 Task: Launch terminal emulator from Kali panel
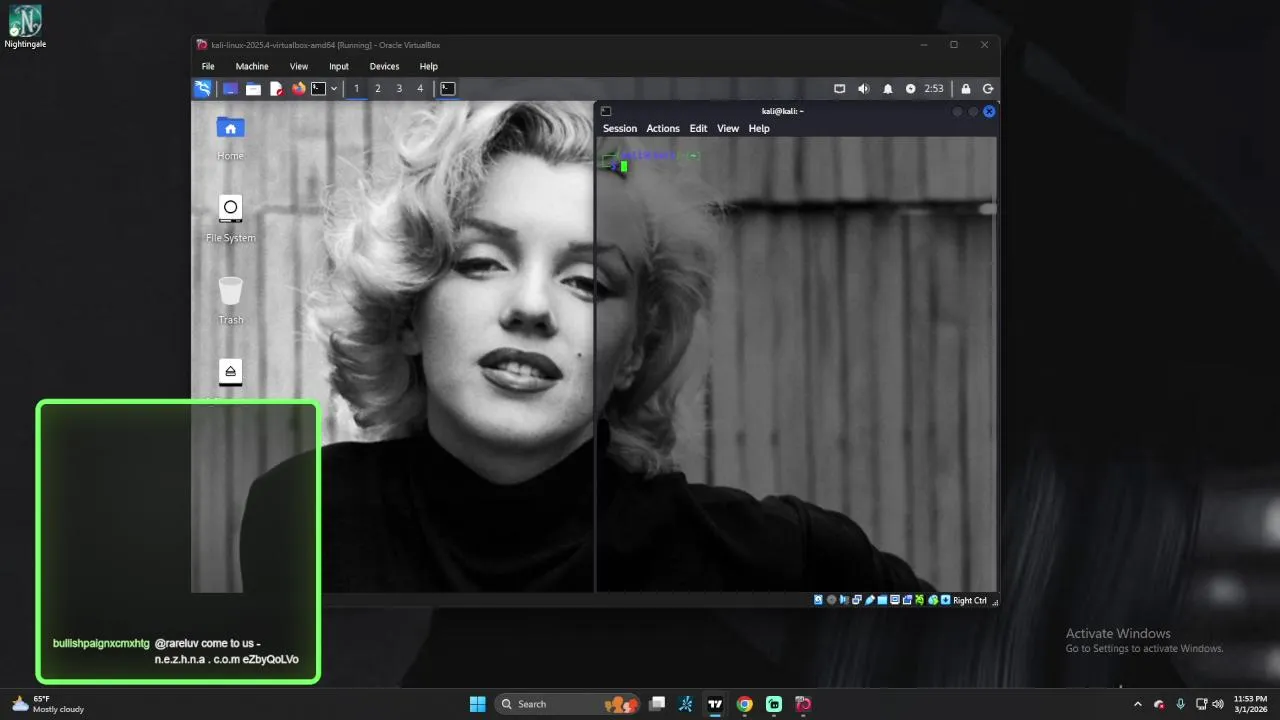click(x=318, y=89)
